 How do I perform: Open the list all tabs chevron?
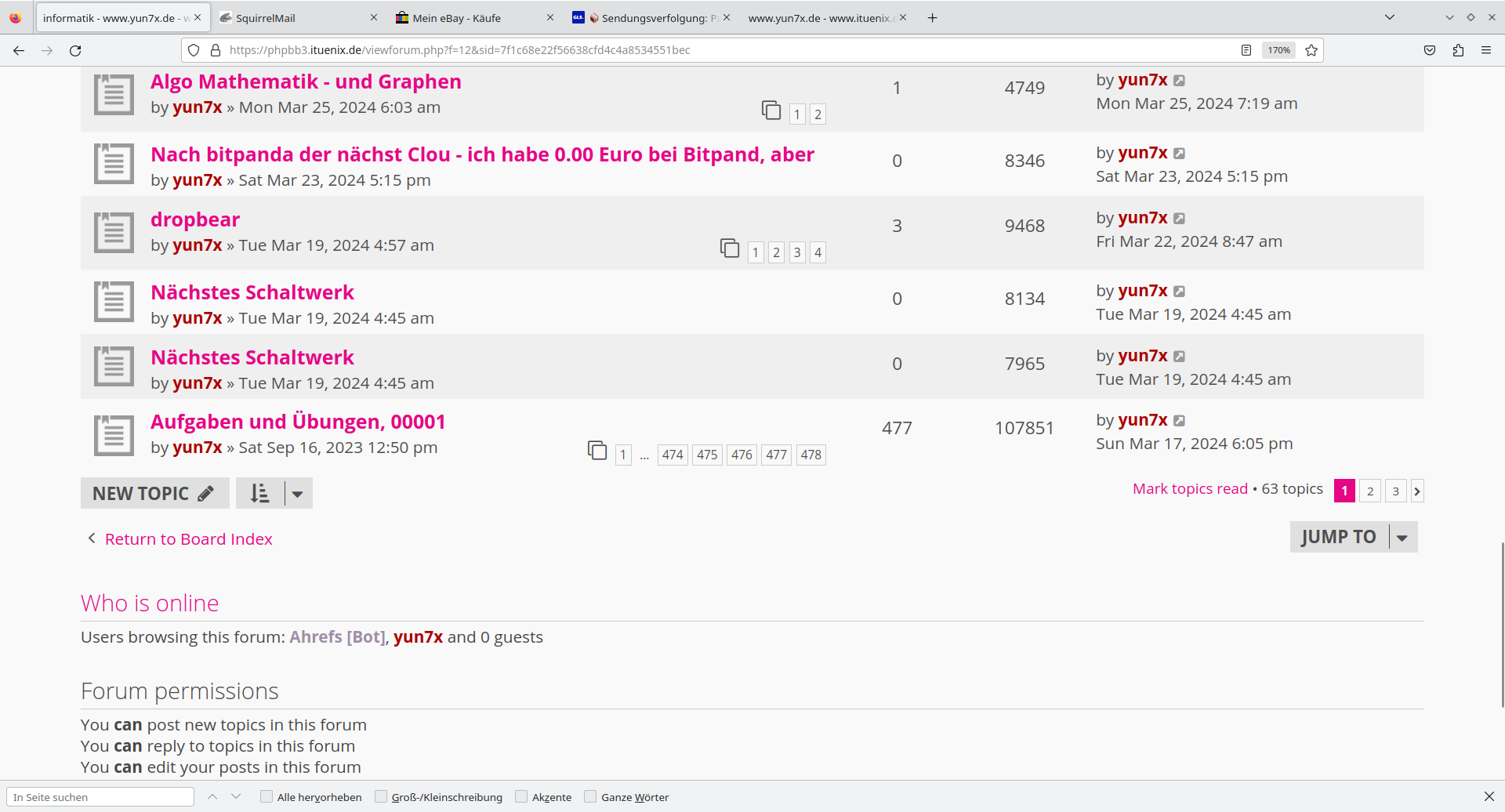[x=1390, y=17]
